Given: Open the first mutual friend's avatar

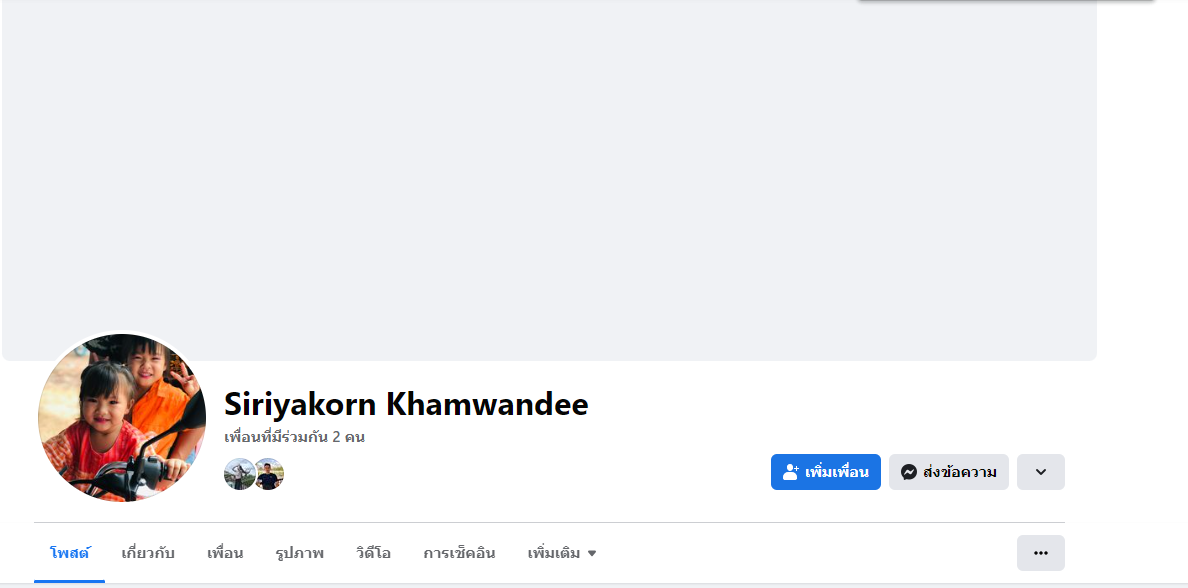Looking at the screenshot, I should click(x=239, y=474).
